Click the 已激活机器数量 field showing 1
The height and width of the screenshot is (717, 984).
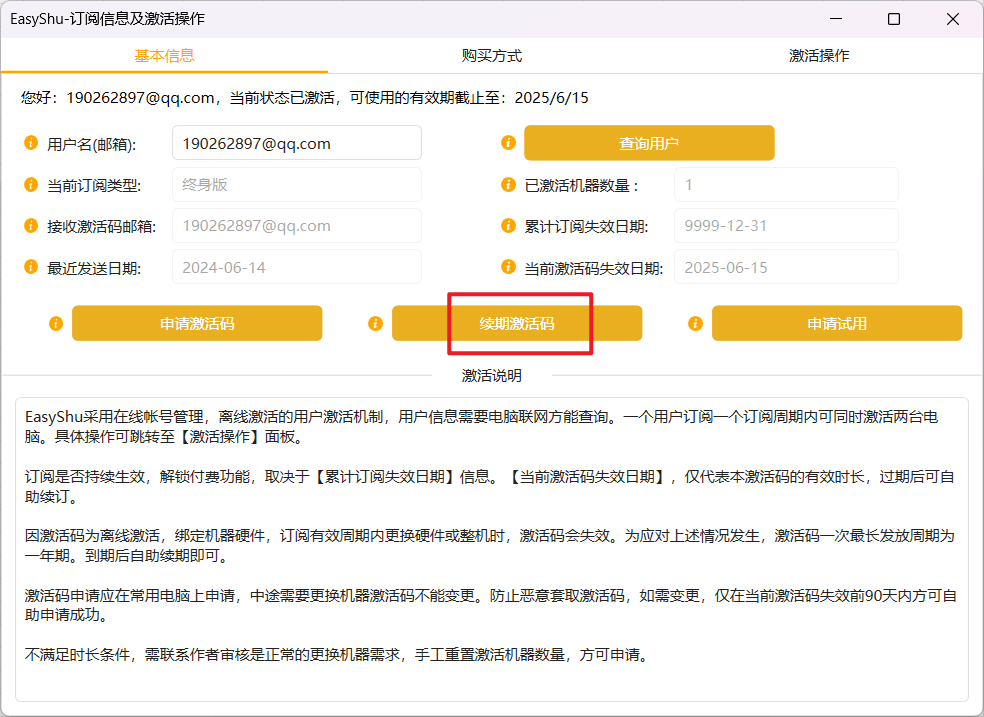(x=786, y=184)
